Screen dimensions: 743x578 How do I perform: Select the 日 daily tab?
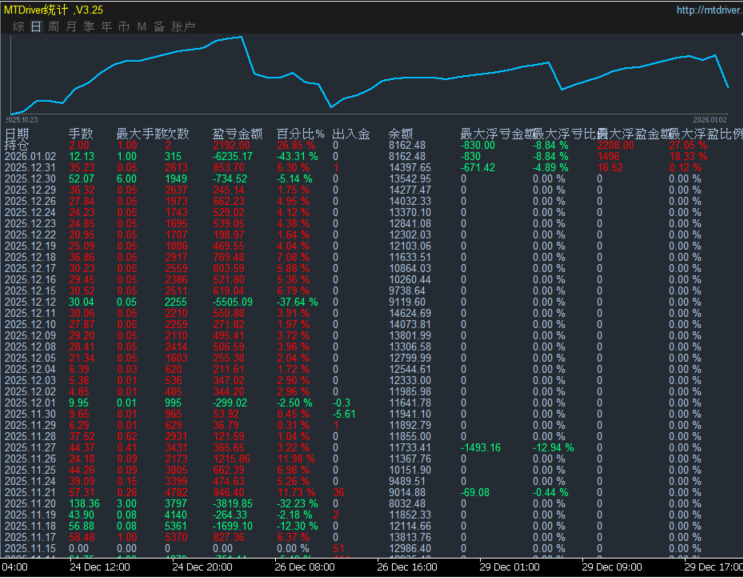coord(36,27)
